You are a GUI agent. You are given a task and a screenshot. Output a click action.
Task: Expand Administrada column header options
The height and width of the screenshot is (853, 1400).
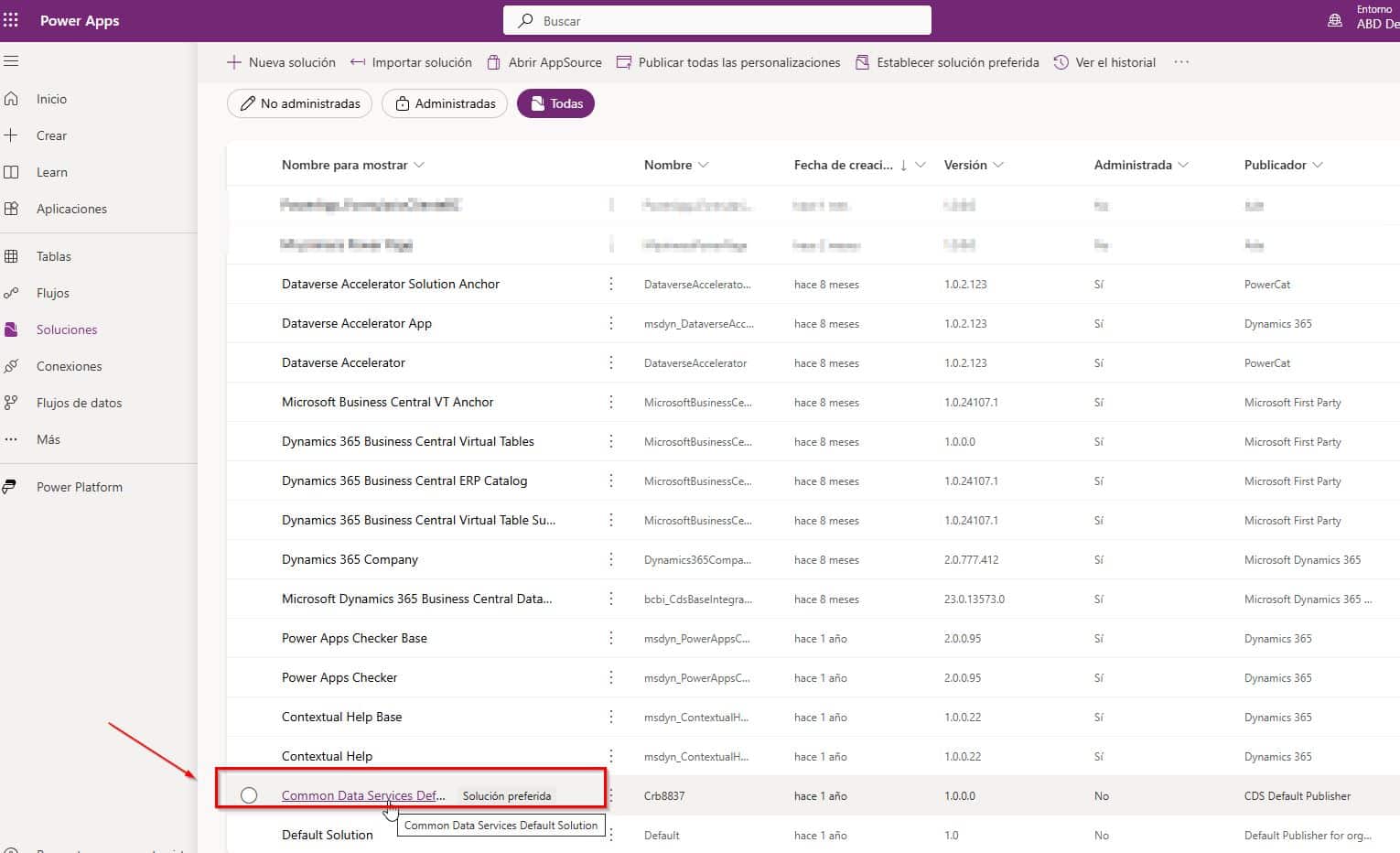tap(1183, 165)
